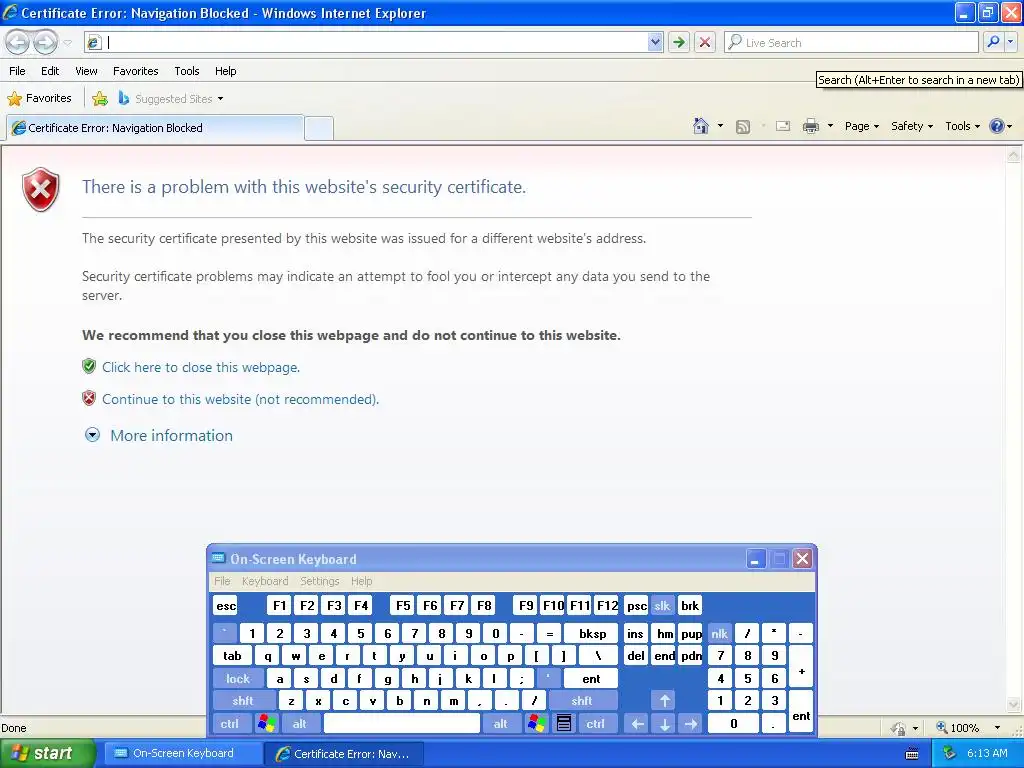The width and height of the screenshot is (1024, 768).
Task: Open the Help menu in Internet Explorer
Action: point(225,71)
